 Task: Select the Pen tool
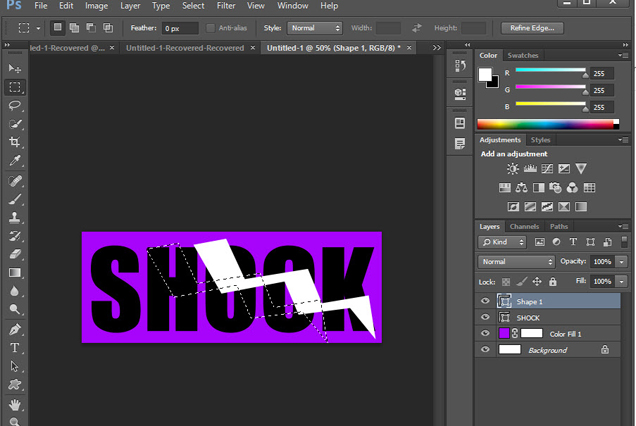tap(15, 329)
